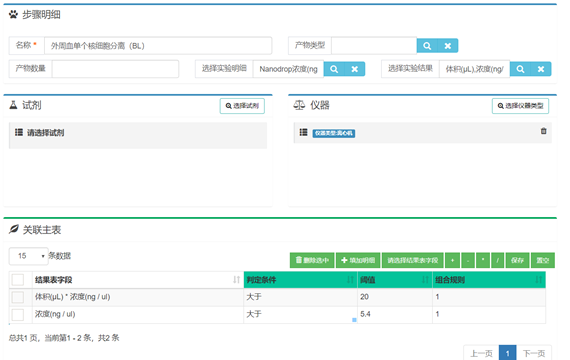Viewport: 570px width, 360px height.
Task: Click threshold value 5.4
Action: (x=365, y=314)
